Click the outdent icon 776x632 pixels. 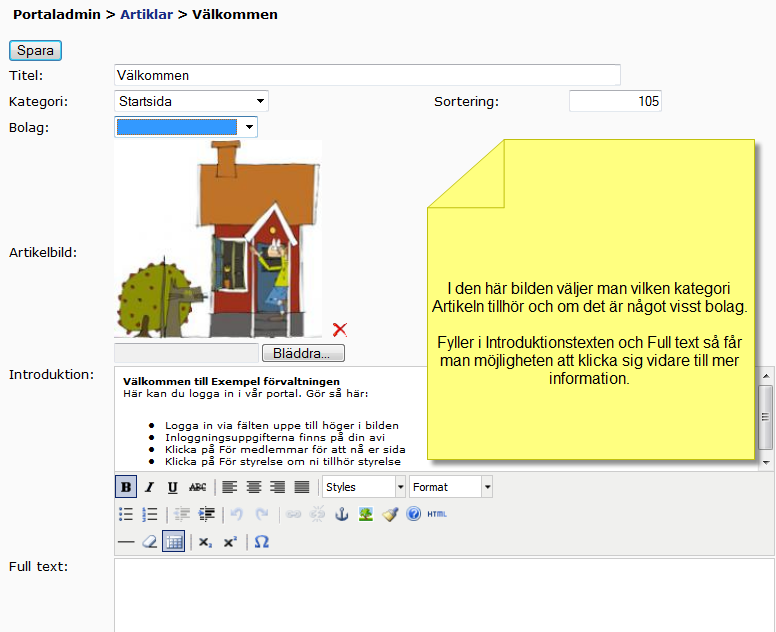point(182,514)
